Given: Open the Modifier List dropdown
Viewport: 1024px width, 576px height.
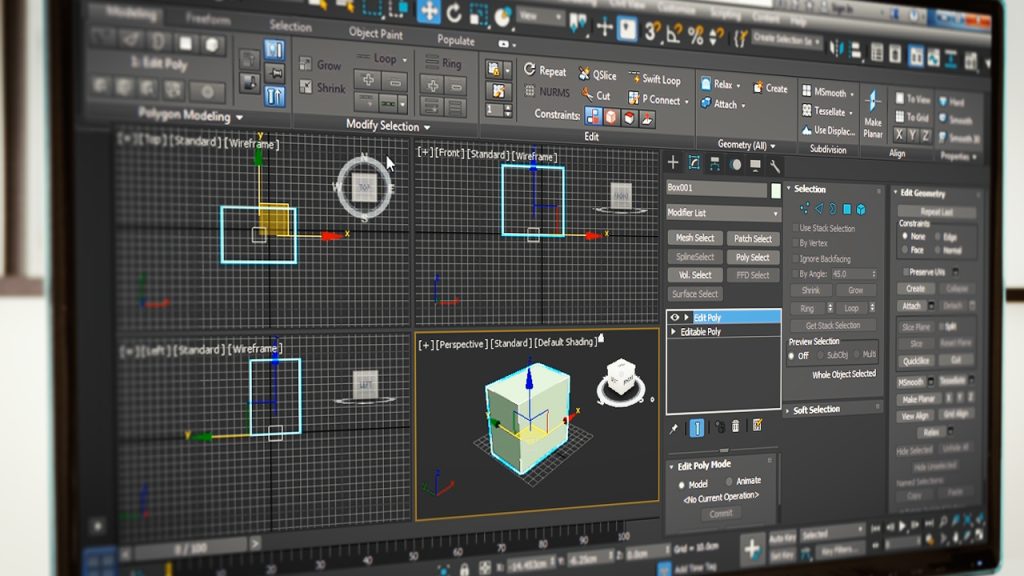Looking at the screenshot, I should coord(723,213).
